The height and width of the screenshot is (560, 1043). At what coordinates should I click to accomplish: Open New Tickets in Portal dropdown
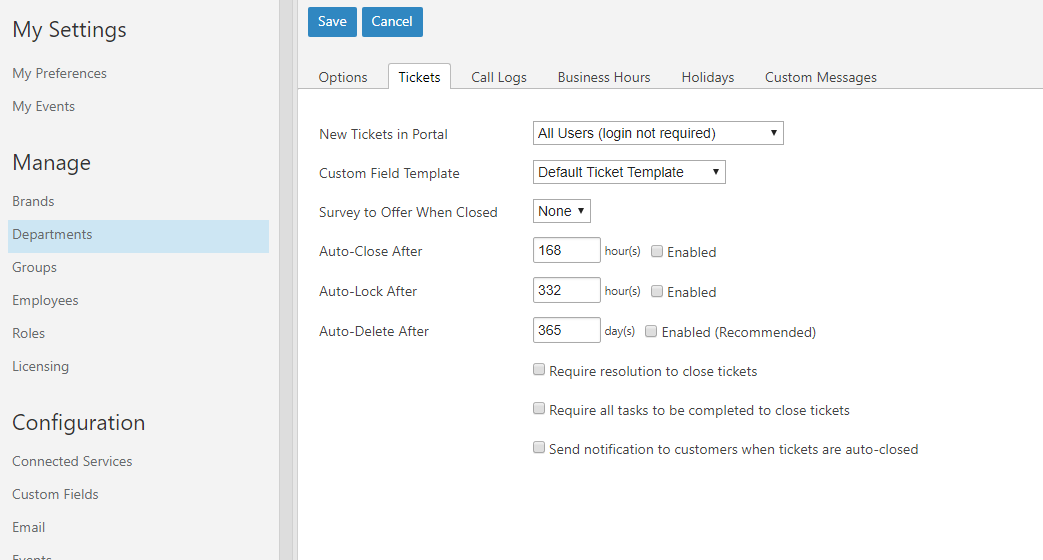(658, 133)
